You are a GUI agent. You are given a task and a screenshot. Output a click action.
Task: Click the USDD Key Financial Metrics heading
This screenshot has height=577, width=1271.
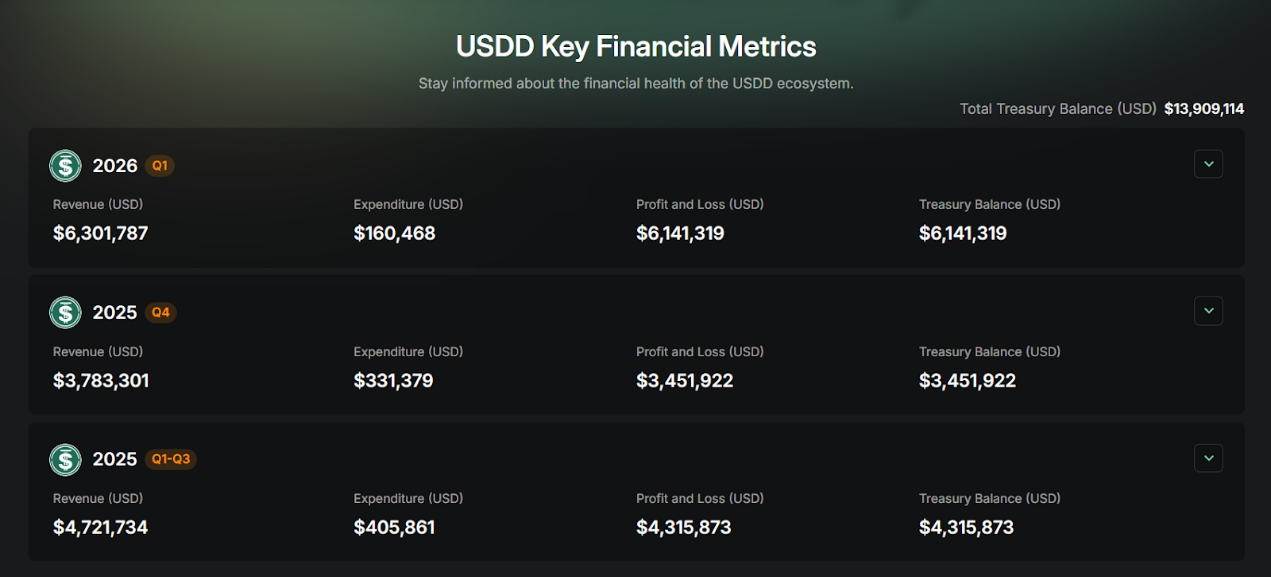[x=635, y=47]
